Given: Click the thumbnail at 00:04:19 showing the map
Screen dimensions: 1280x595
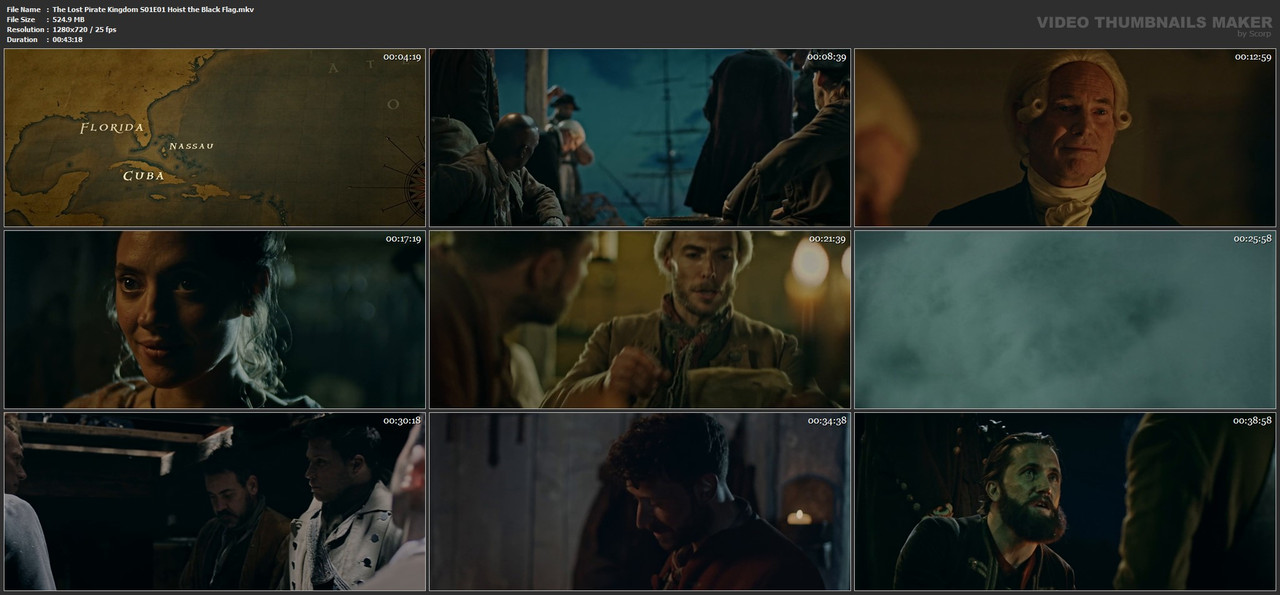Looking at the screenshot, I should pyautogui.click(x=215, y=137).
